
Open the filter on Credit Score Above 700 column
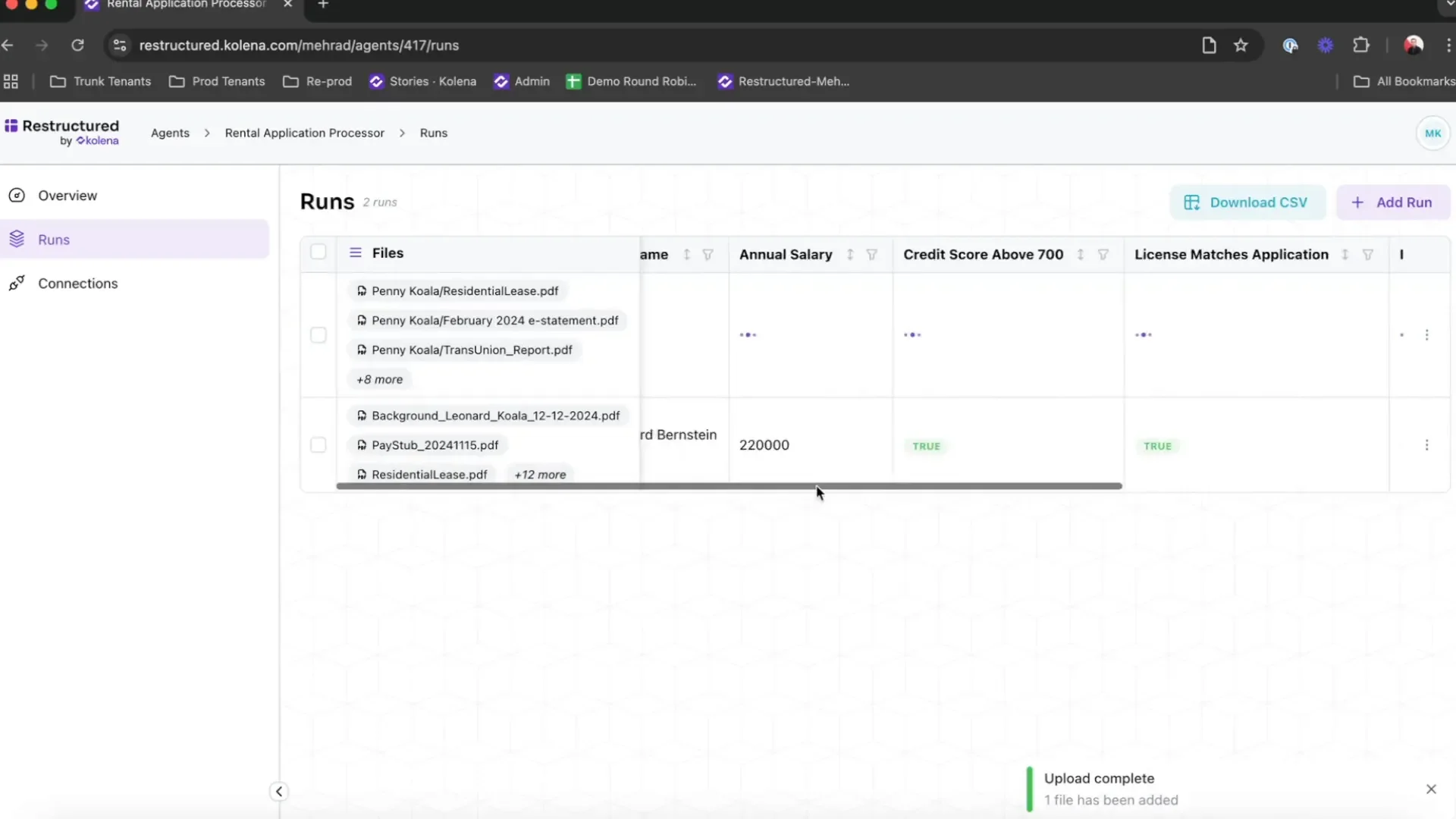[1104, 255]
